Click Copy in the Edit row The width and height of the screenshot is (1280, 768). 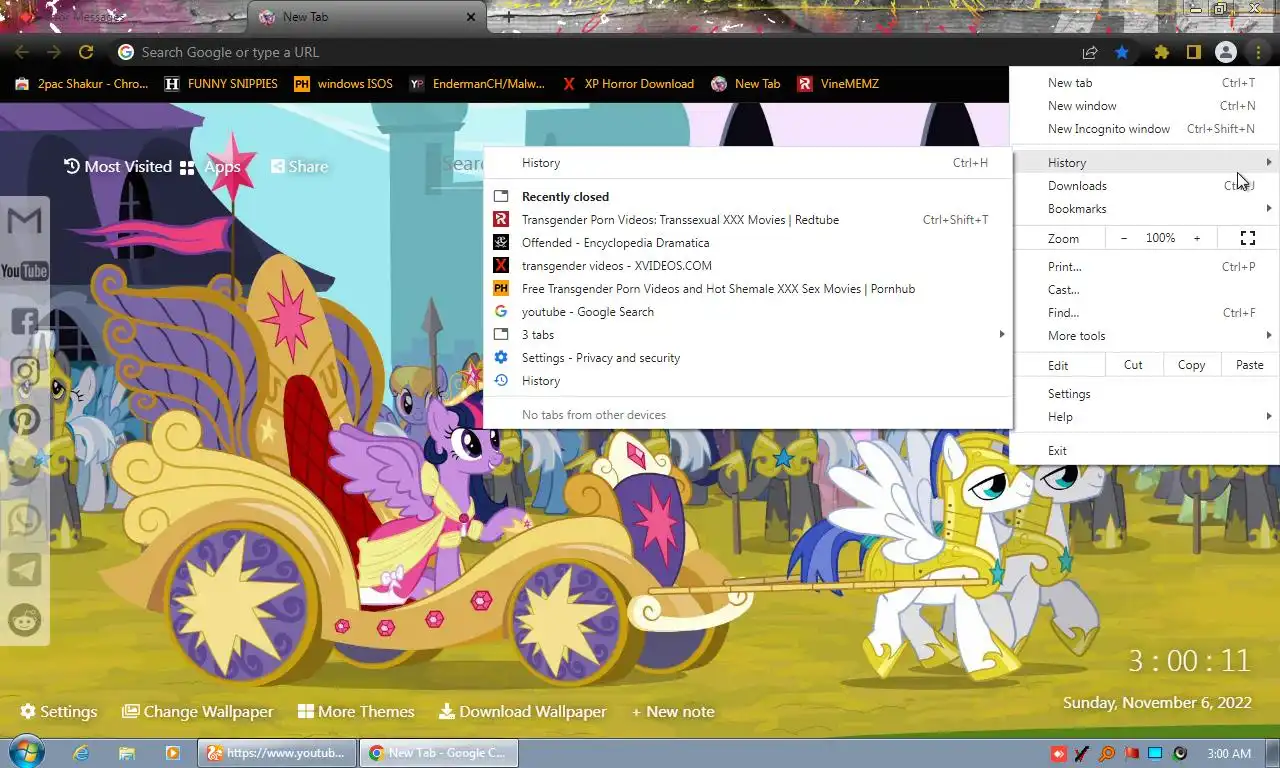click(x=1191, y=365)
